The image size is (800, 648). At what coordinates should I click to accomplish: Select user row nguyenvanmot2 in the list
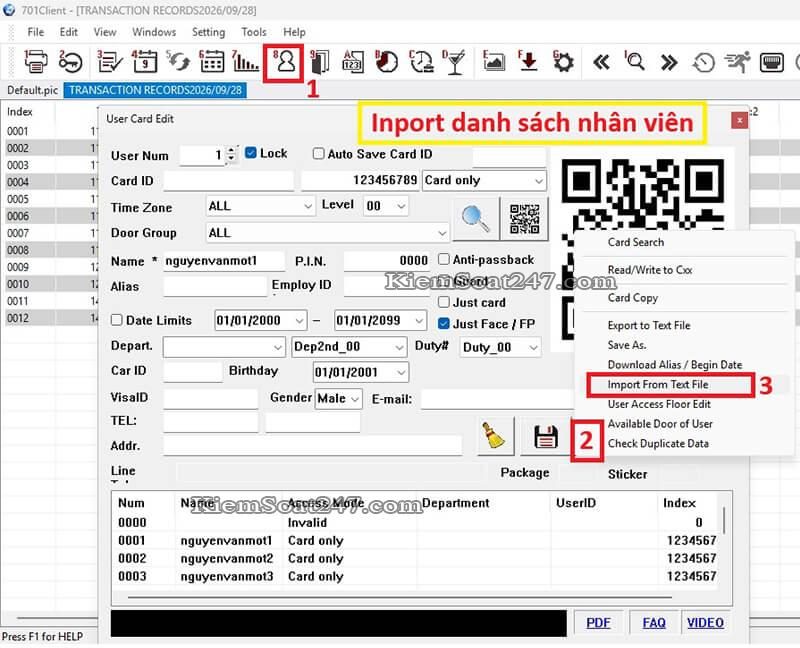[x=416, y=558]
